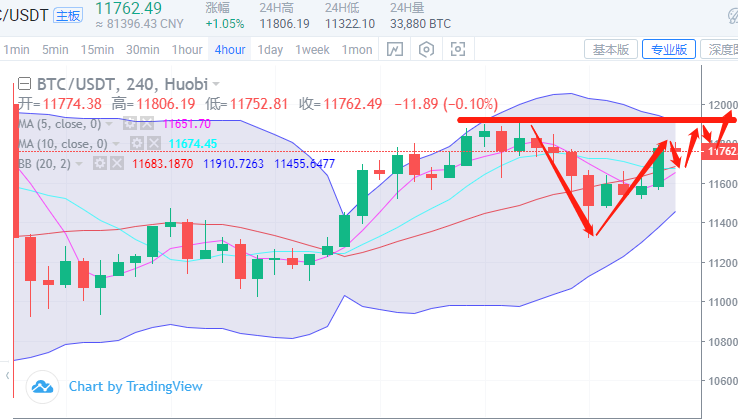Remove the MA (5, close, 0) indicator
This screenshot has width=738, height=419.
(x=147, y=124)
